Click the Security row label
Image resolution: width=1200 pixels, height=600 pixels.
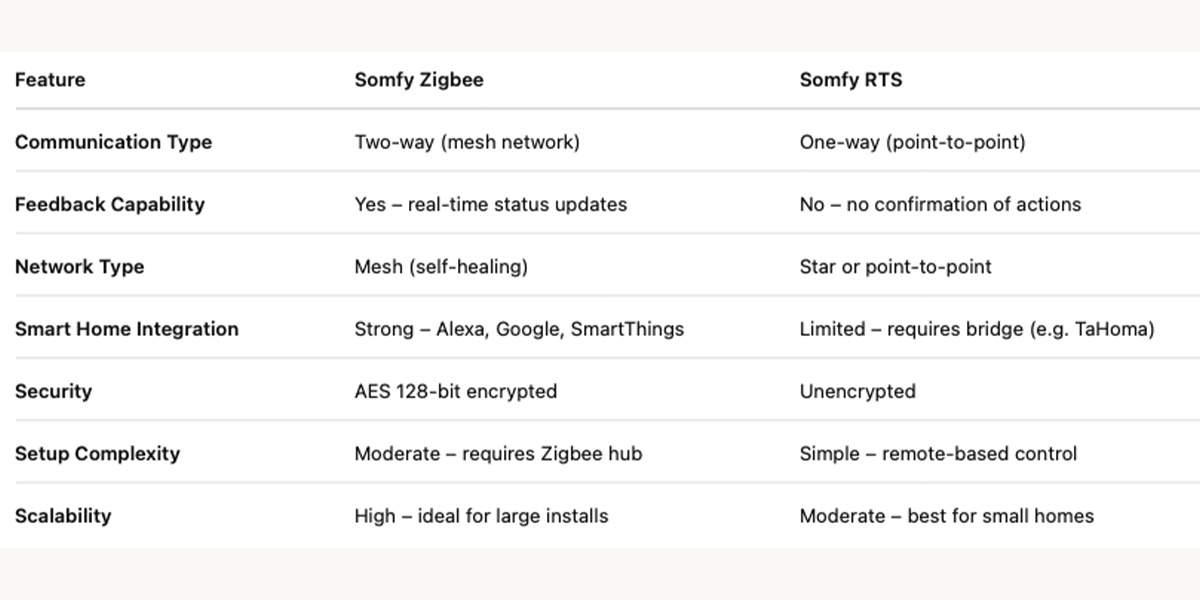[x=53, y=391]
